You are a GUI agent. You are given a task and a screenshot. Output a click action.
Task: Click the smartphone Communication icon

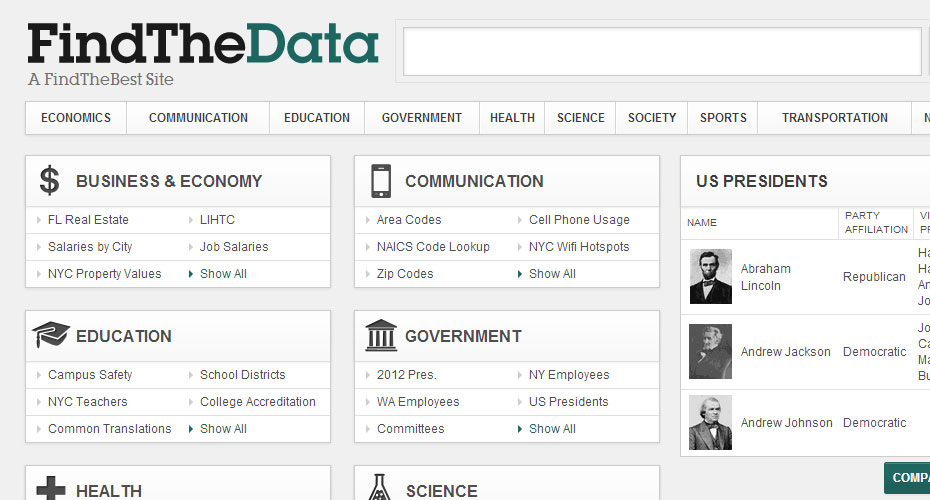click(x=380, y=181)
